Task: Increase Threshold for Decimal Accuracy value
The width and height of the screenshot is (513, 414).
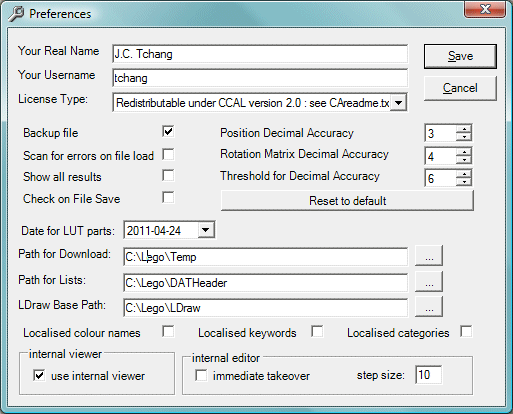Action: (x=464, y=173)
